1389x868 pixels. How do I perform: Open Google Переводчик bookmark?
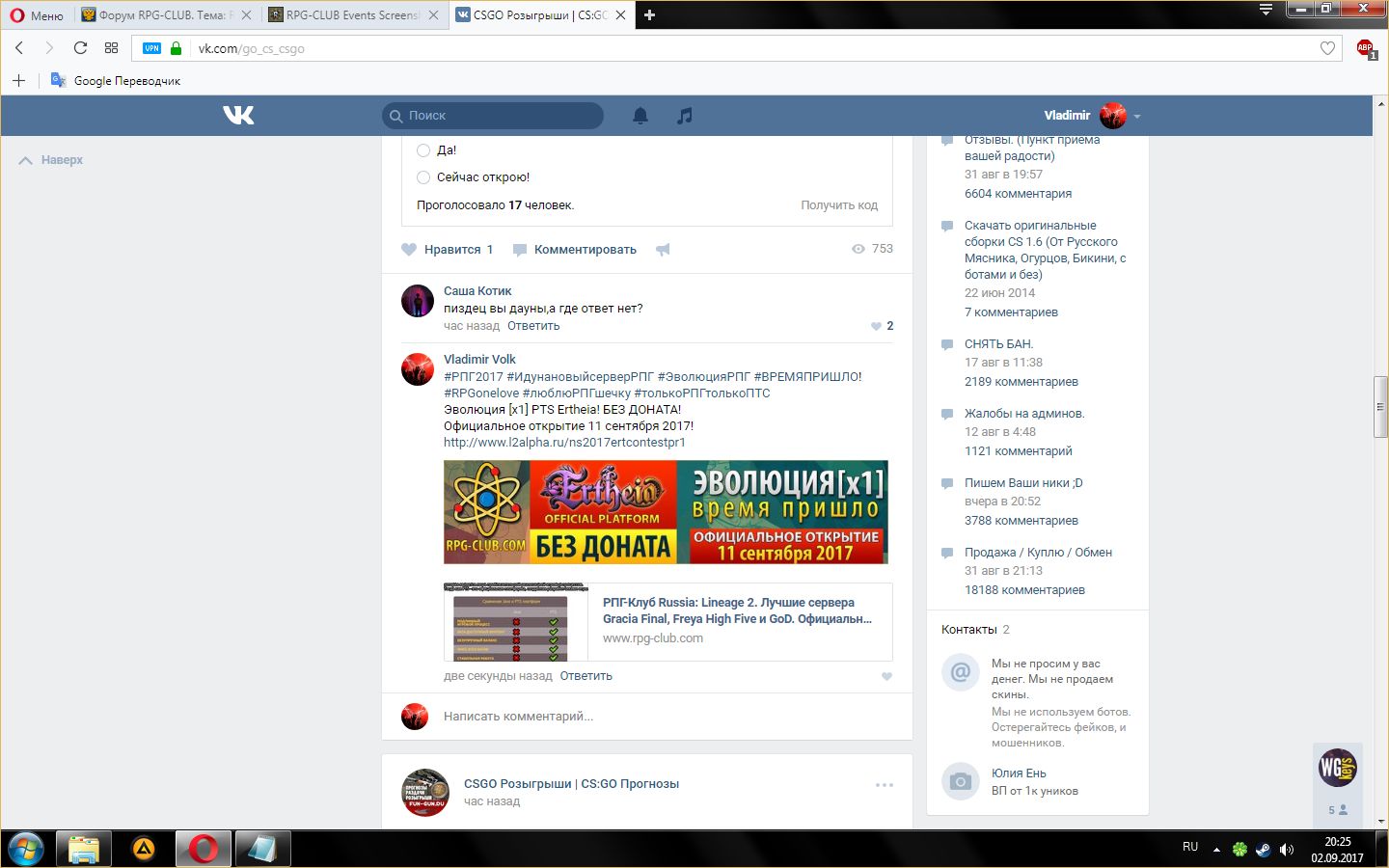(116, 81)
